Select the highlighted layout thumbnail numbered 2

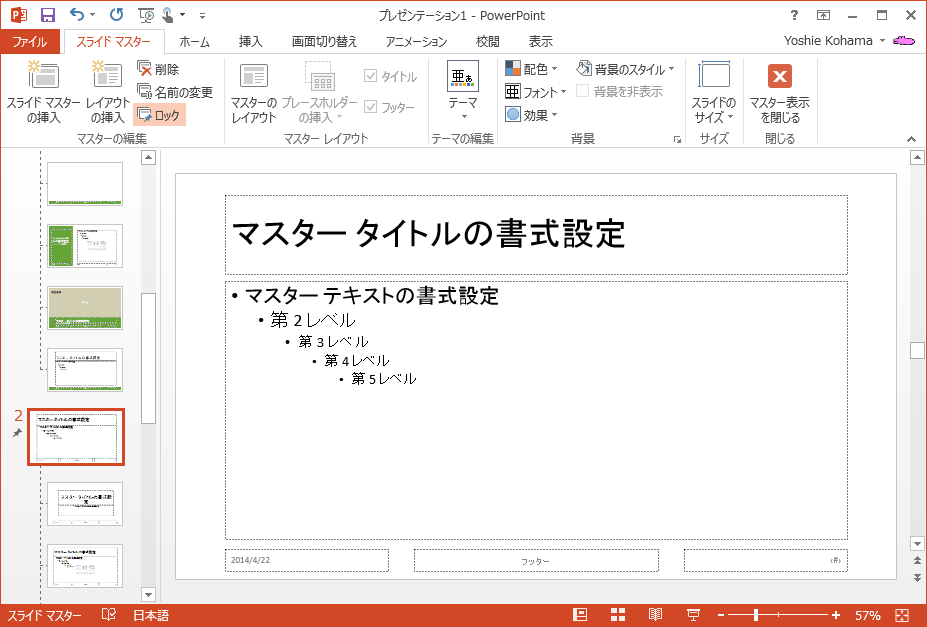76,437
